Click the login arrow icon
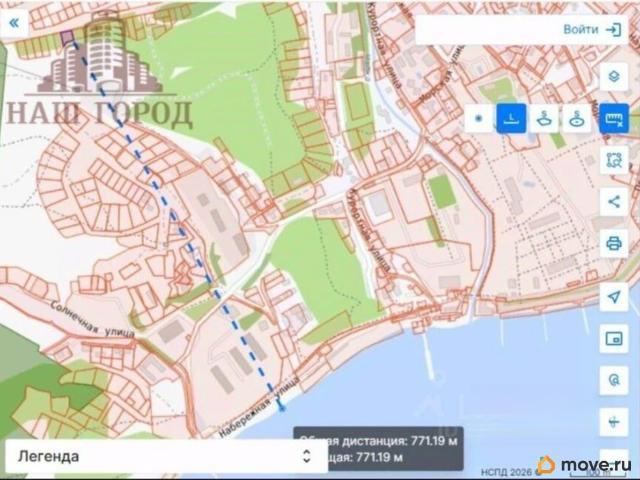This screenshot has height=480, width=640. pyautogui.click(x=613, y=29)
